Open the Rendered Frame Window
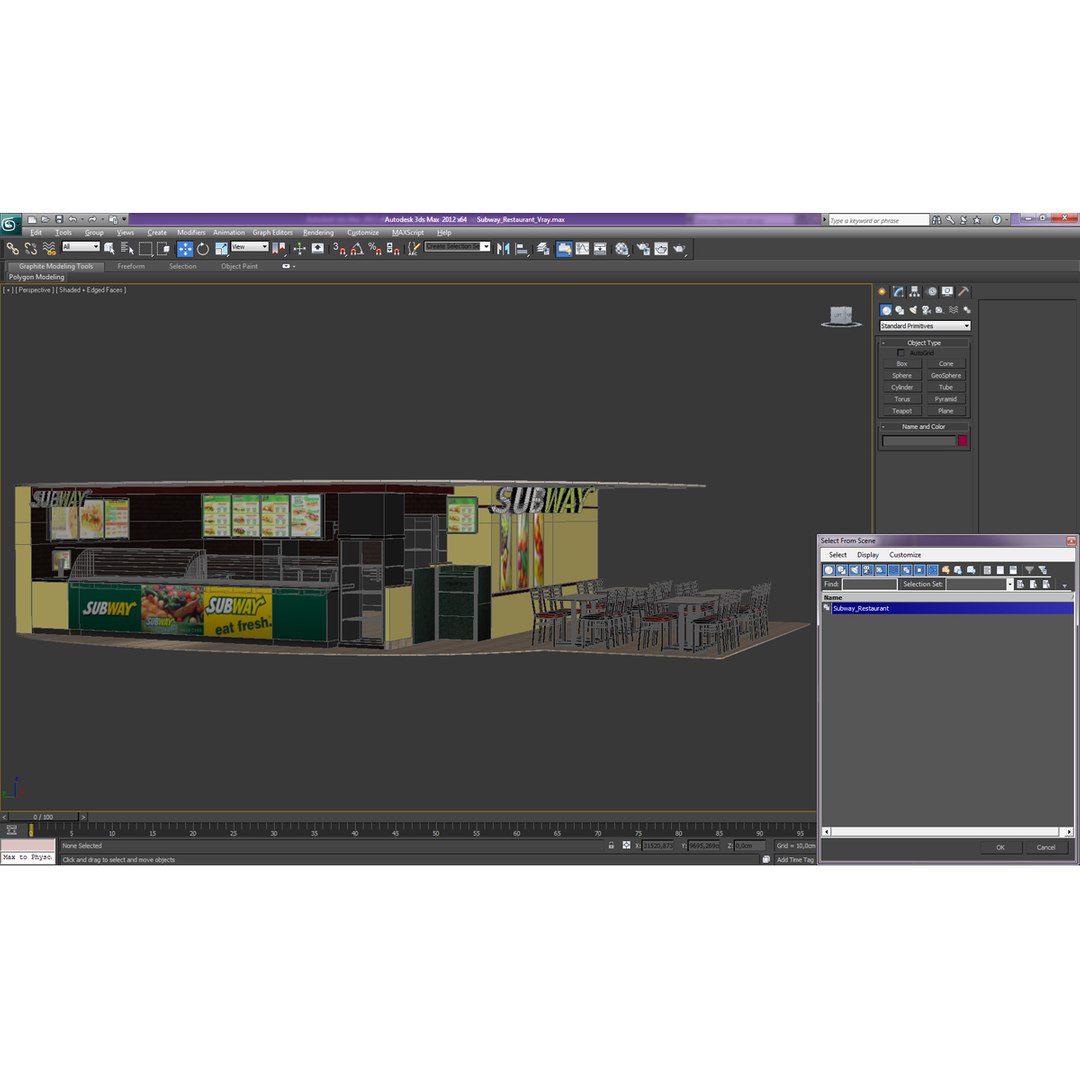This screenshot has height=1080, width=1080. pos(661,249)
